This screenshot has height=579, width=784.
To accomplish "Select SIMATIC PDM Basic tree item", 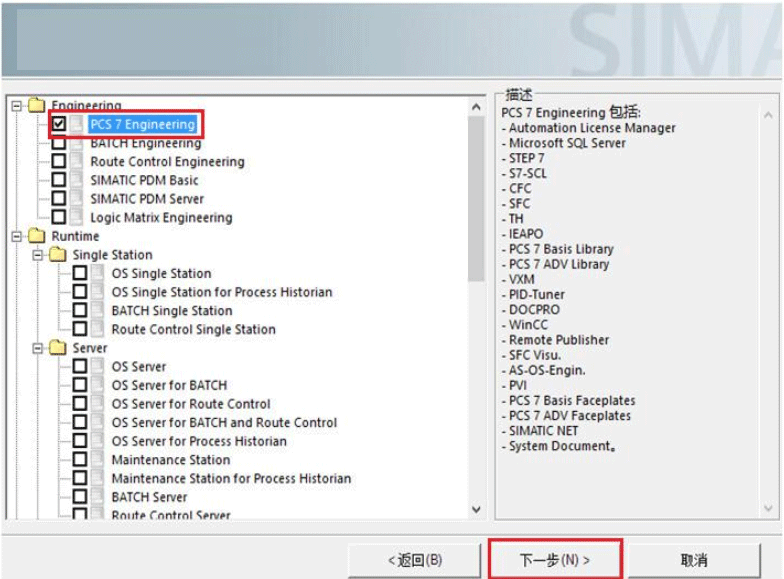I will pyautogui.click(x=144, y=180).
